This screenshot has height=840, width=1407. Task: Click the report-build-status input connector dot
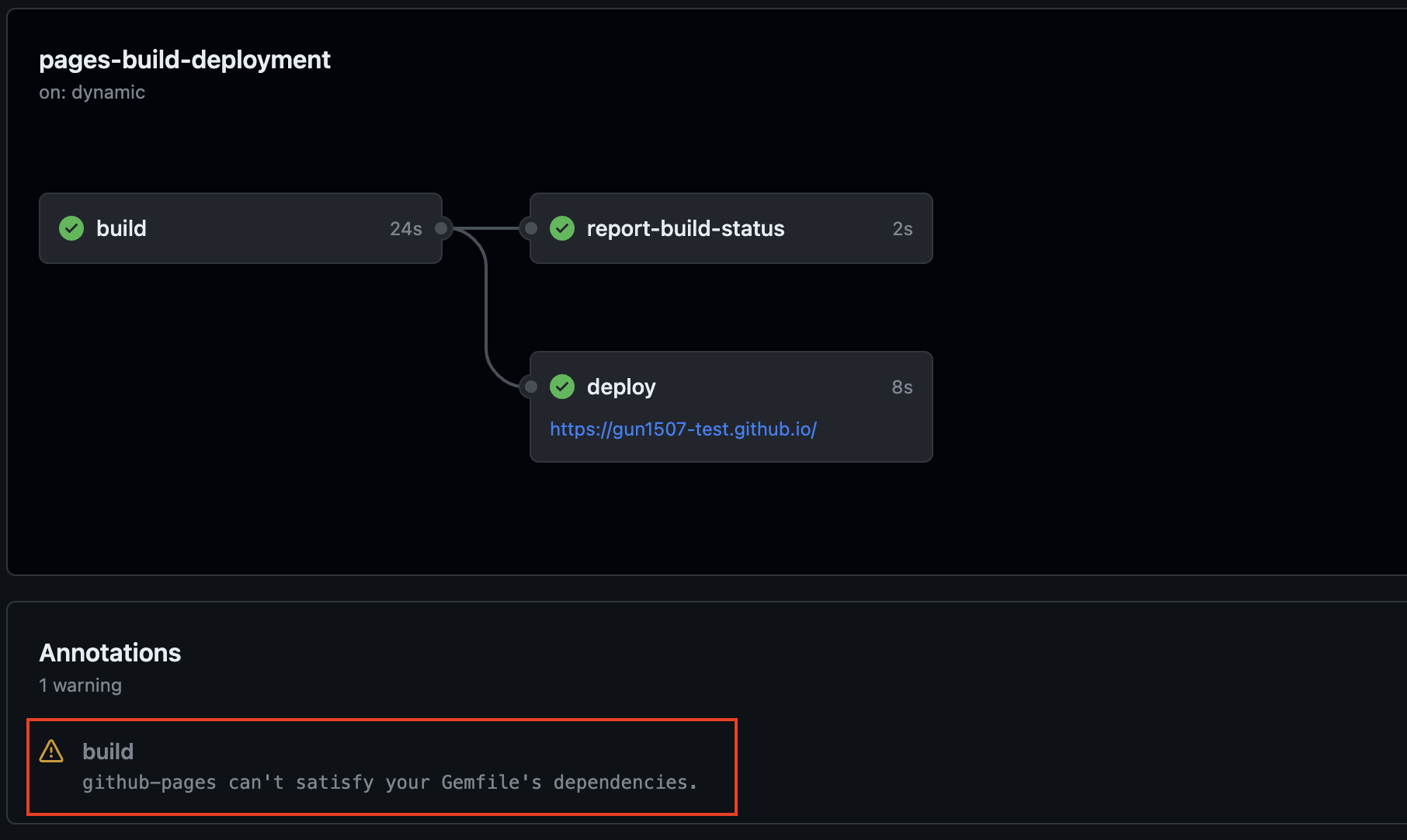tap(531, 228)
